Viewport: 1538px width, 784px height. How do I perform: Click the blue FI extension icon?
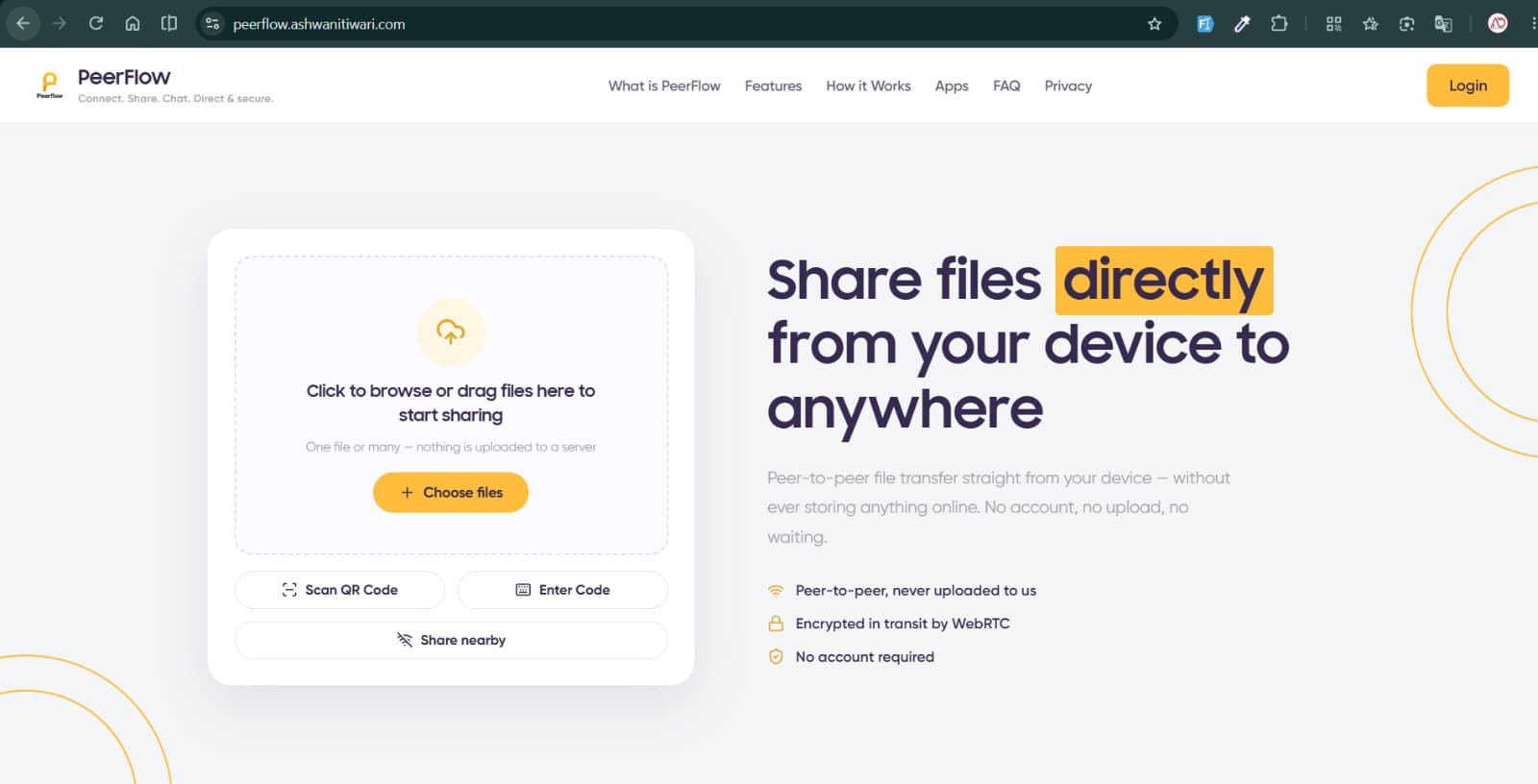[1204, 24]
